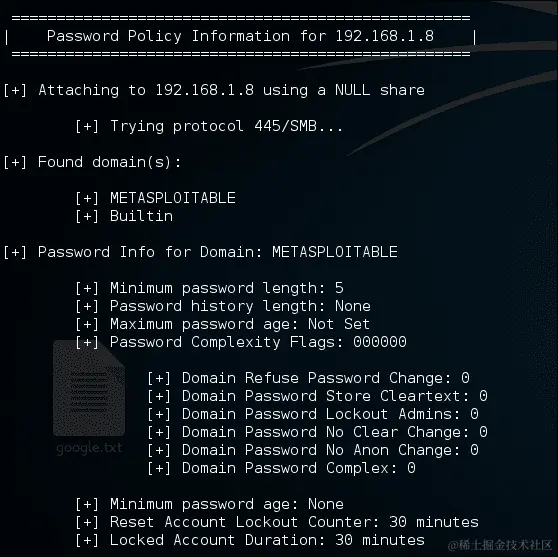Click the 'Attaching to 192.168.1.8' line
The height and width of the screenshot is (557, 558).
pos(214,90)
